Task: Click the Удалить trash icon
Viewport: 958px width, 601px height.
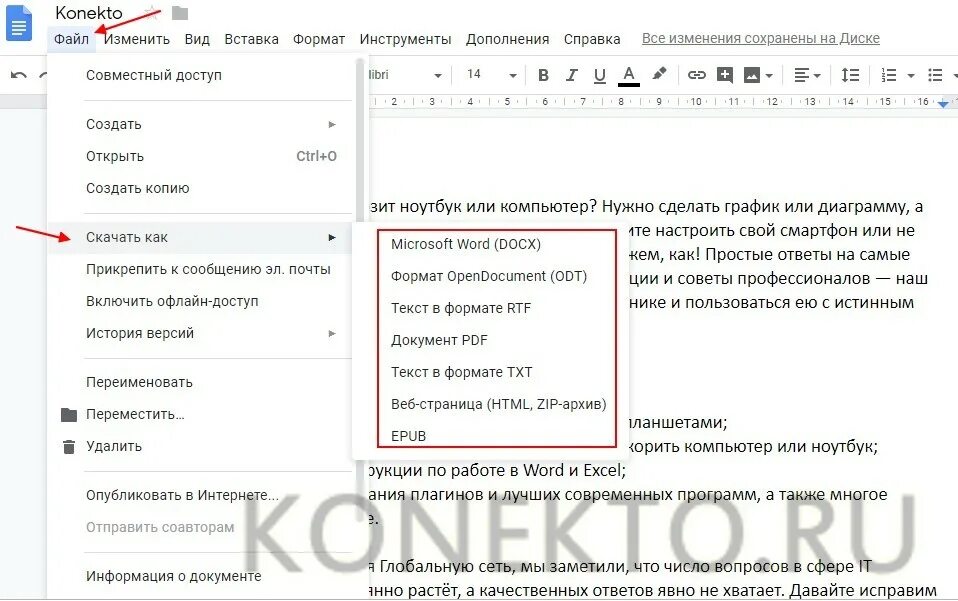Action: tap(69, 447)
